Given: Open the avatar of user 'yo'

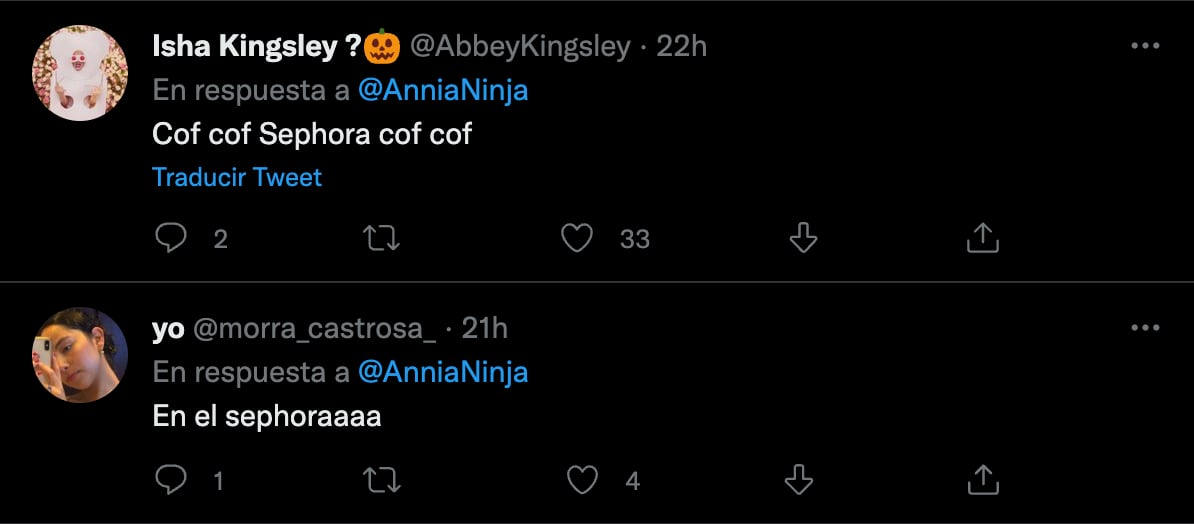Looking at the screenshot, I should coord(80,355).
